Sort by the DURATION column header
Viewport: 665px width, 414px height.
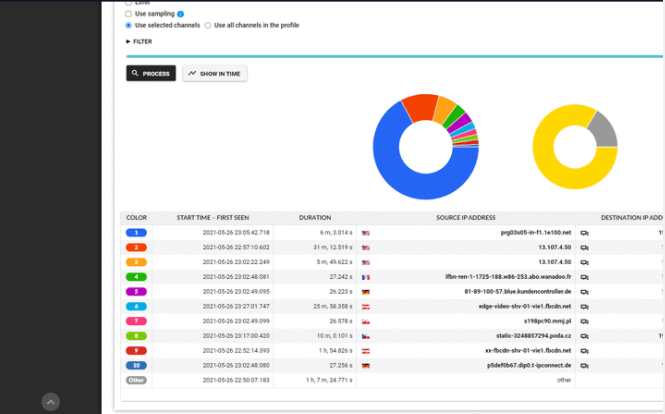coord(315,218)
